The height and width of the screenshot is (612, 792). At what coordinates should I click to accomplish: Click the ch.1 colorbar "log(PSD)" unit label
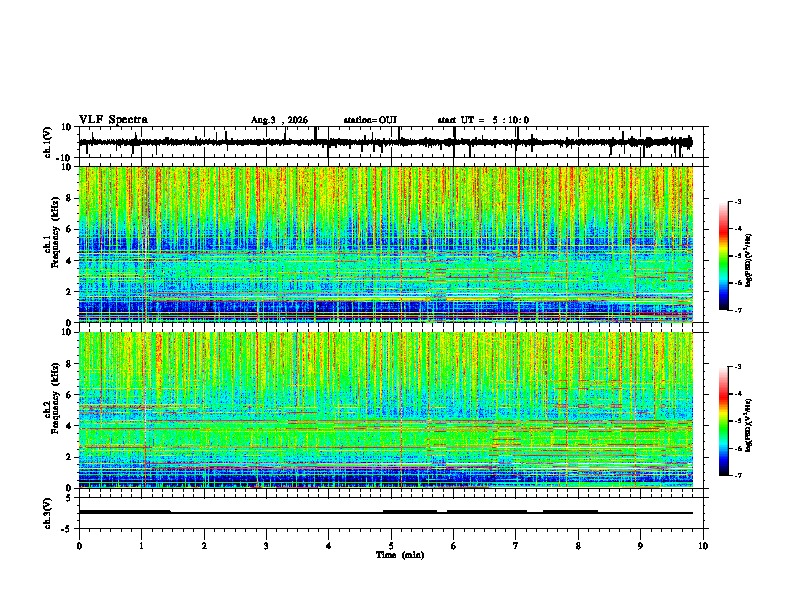[x=748, y=260]
